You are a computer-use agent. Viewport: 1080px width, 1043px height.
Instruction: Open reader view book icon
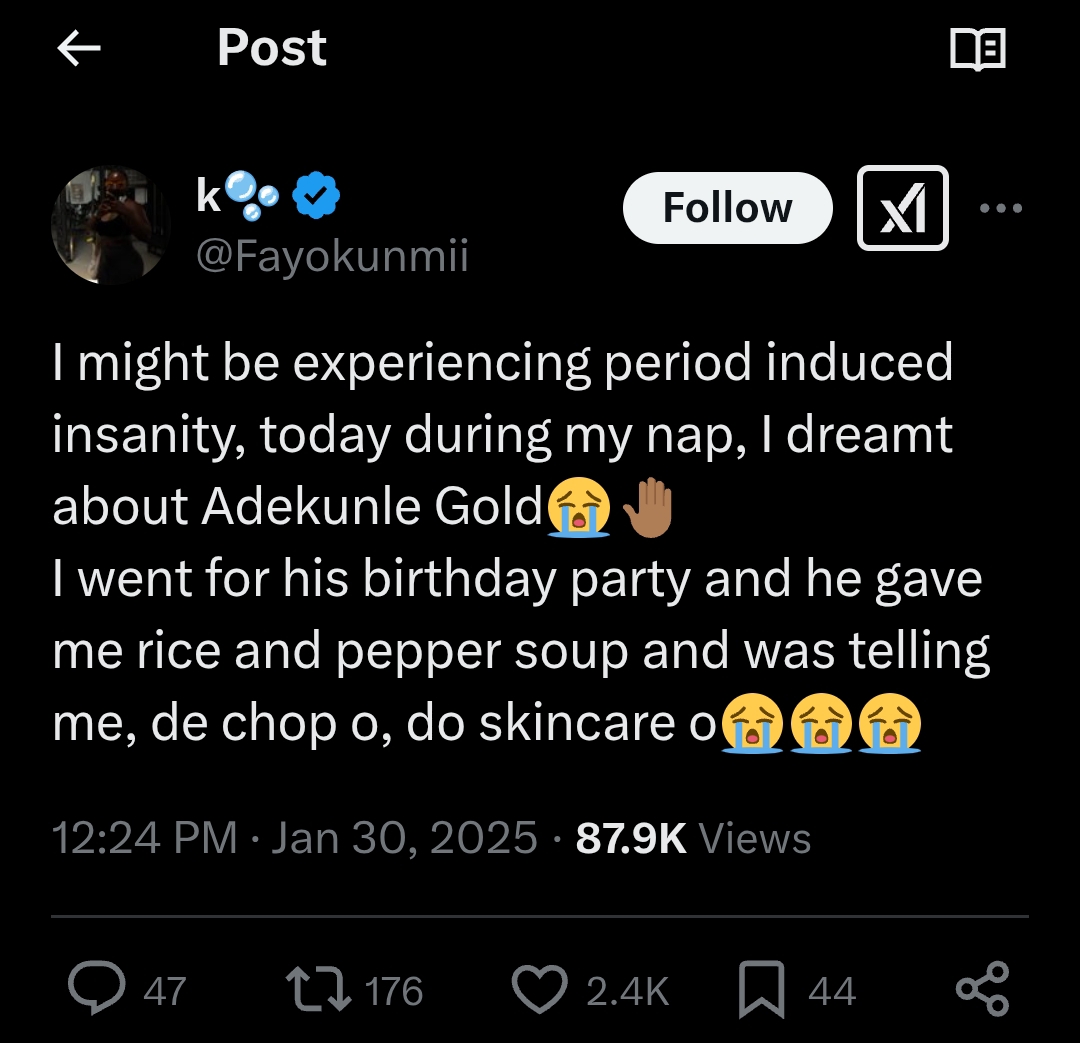pyautogui.click(x=976, y=49)
